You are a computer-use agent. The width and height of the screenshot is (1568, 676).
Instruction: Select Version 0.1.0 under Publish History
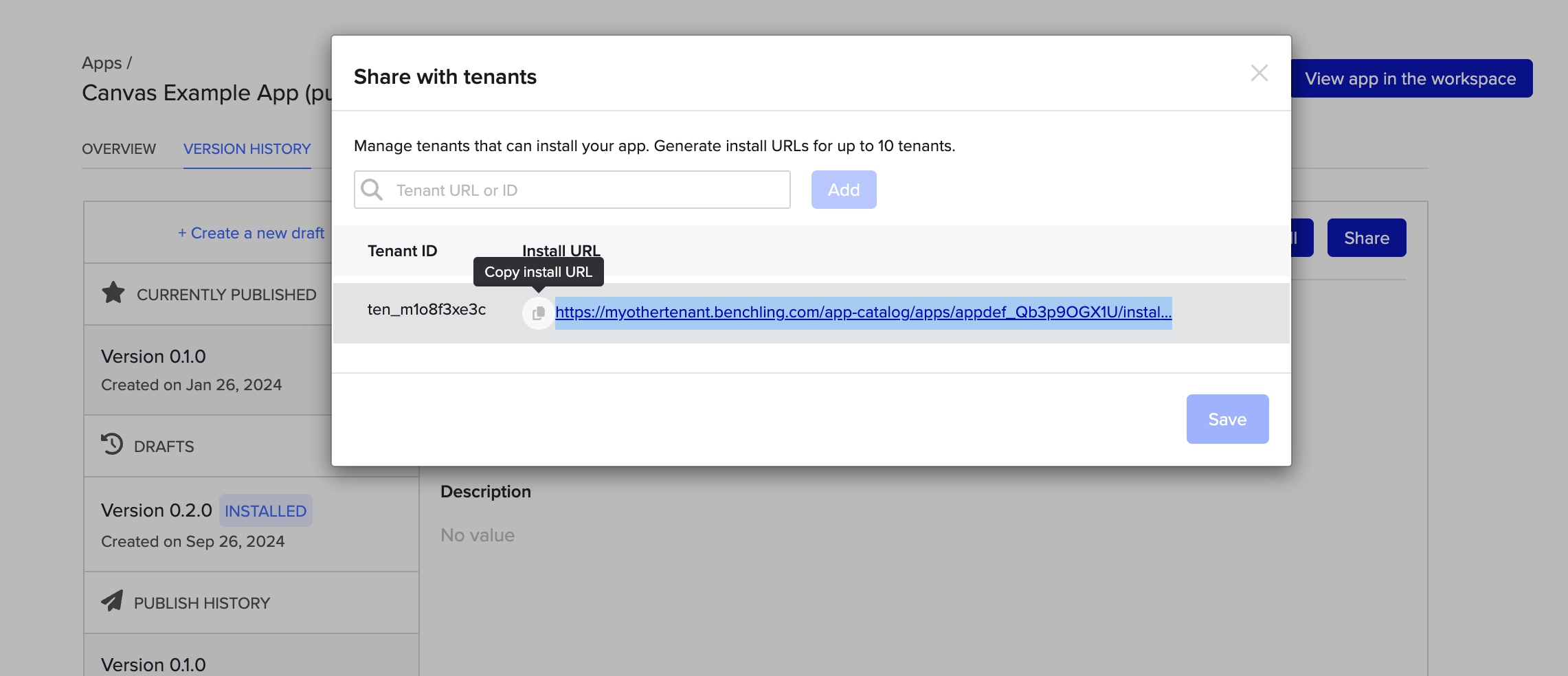[x=251, y=655]
